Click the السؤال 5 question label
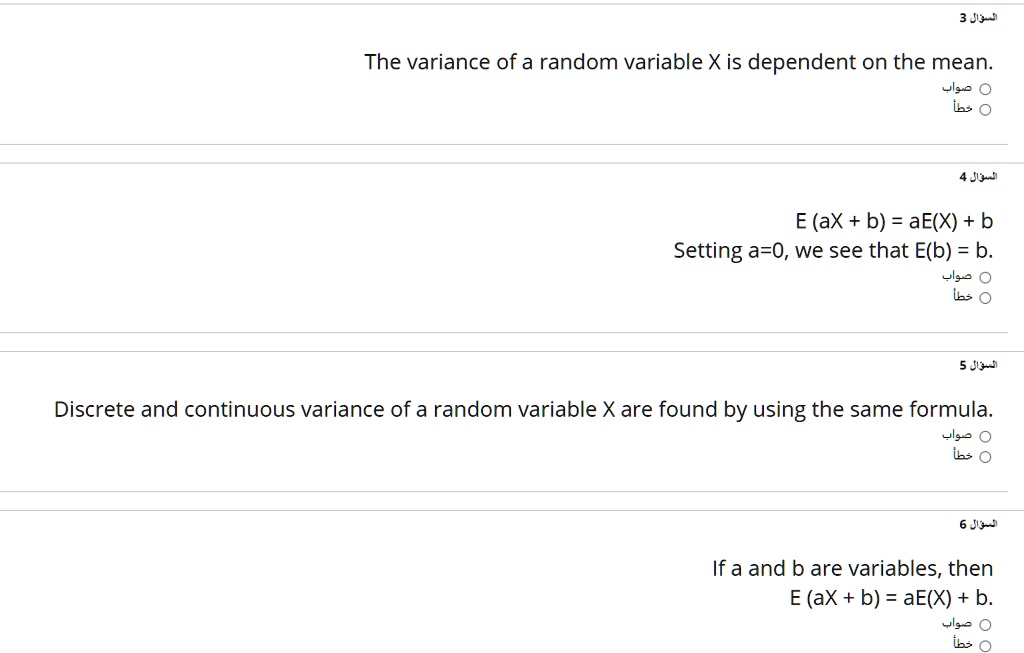The width and height of the screenshot is (1024, 653). [977, 364]
